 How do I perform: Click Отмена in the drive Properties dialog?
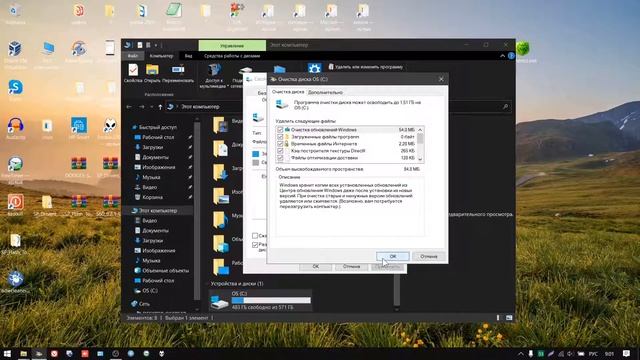tap(351, 266)
